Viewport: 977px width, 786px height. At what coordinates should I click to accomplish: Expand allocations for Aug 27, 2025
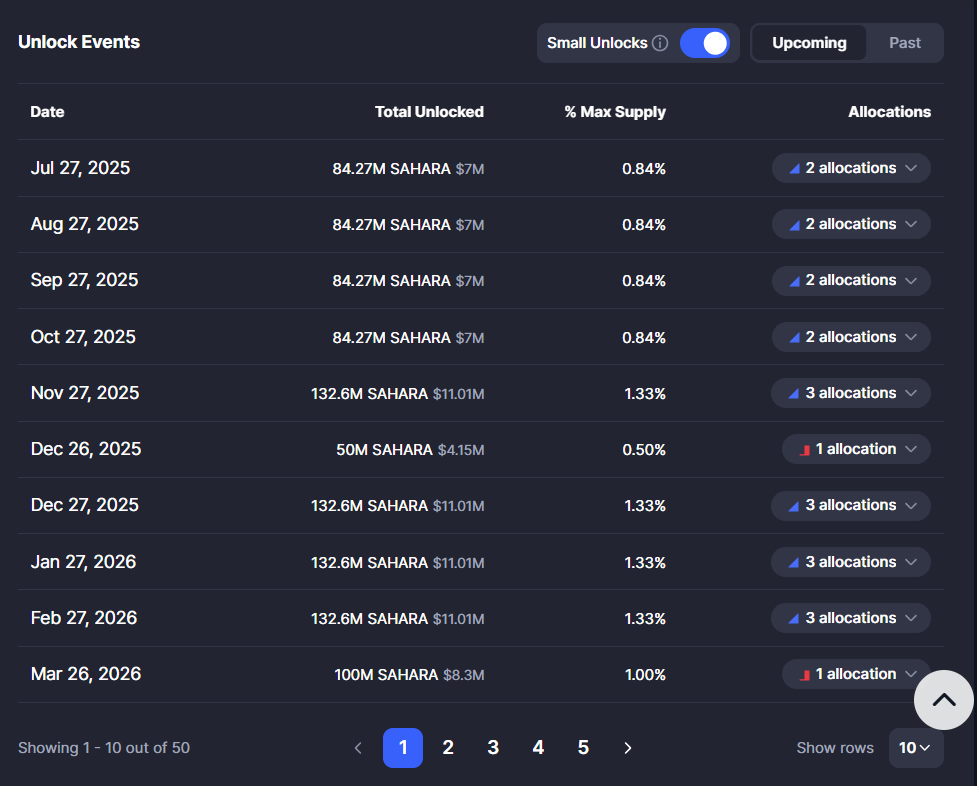[851, 224]
